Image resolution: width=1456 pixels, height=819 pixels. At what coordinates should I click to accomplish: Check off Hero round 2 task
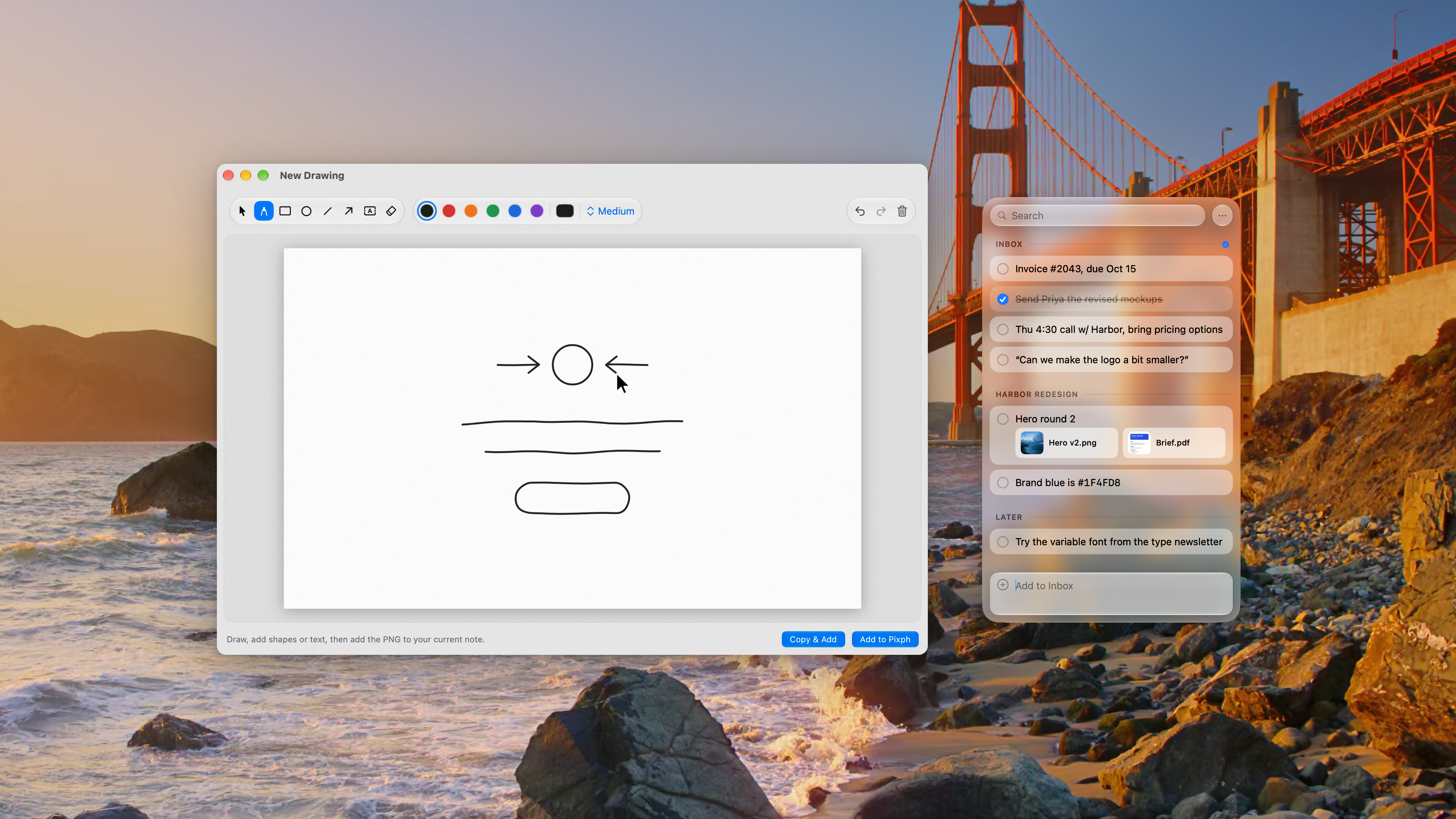coord(1003,419)
